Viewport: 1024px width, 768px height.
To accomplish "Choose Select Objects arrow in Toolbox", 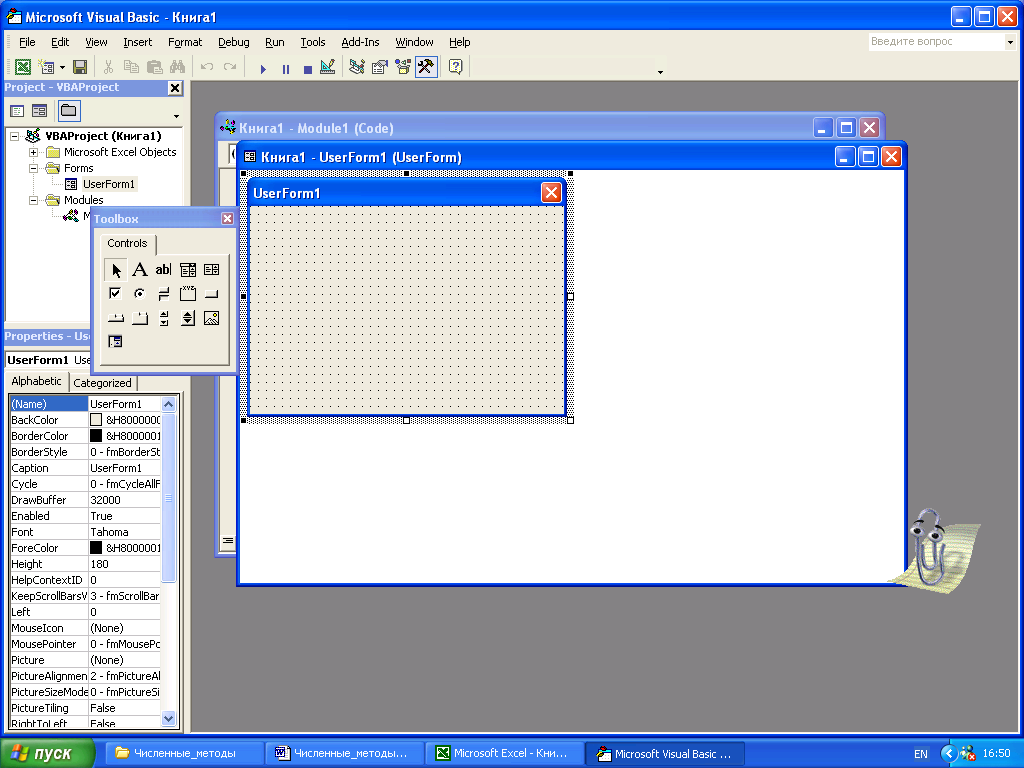I will point(116,270).
